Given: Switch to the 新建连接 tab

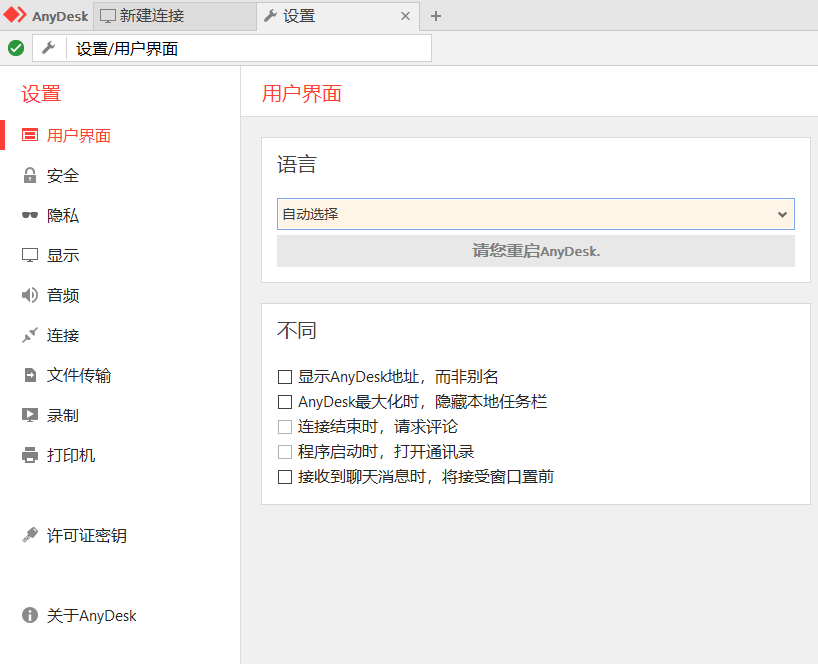Looking at the screenshot, I should (x=175, y=16).
